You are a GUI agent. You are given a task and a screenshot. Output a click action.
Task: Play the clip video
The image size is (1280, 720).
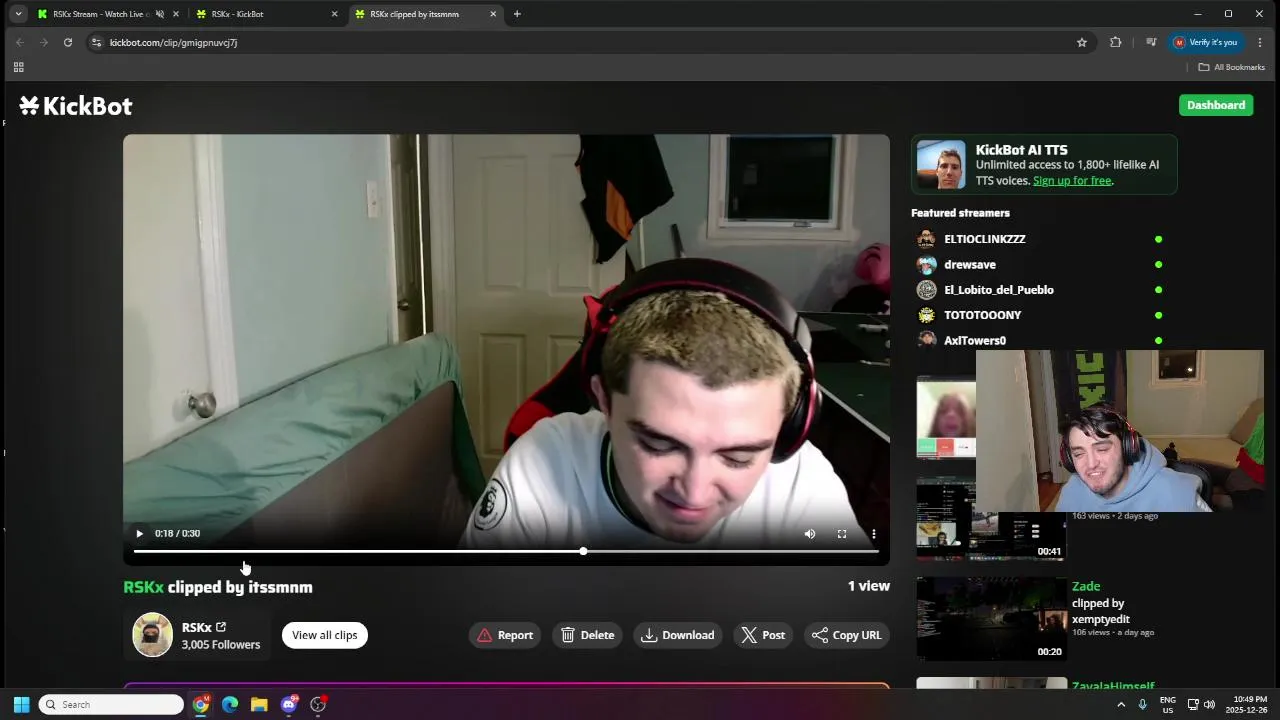point(139,534)
